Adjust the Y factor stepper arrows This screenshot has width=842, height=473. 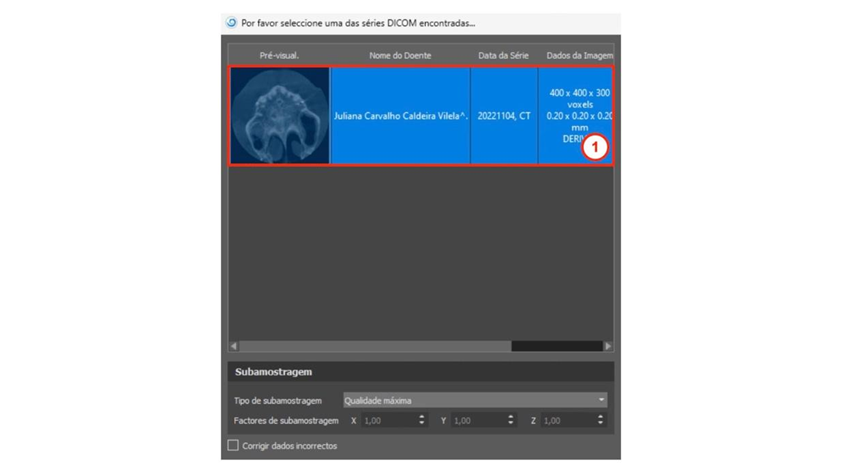pyautogui.click(x=511, y=421)
